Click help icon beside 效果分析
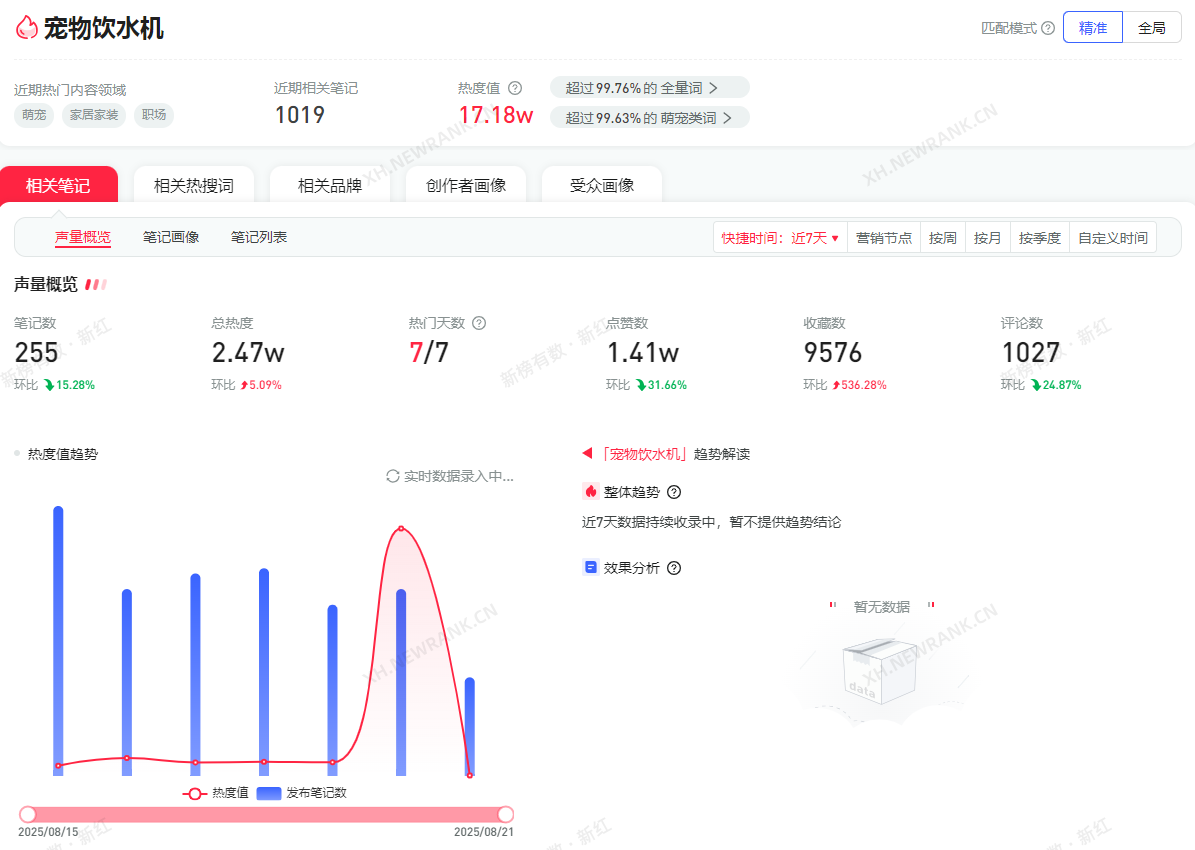 tap(674, 568)
